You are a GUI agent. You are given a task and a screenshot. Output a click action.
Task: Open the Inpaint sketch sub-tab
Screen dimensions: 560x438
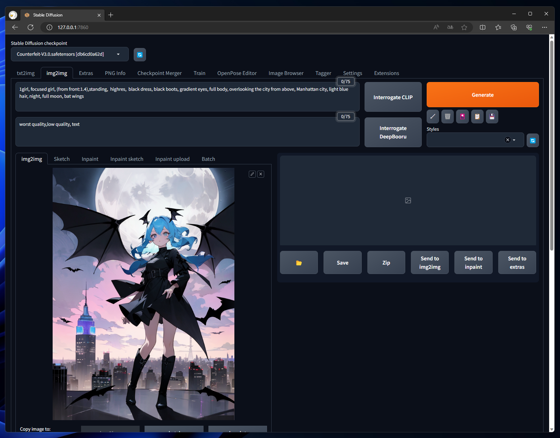tap(127, 159)
